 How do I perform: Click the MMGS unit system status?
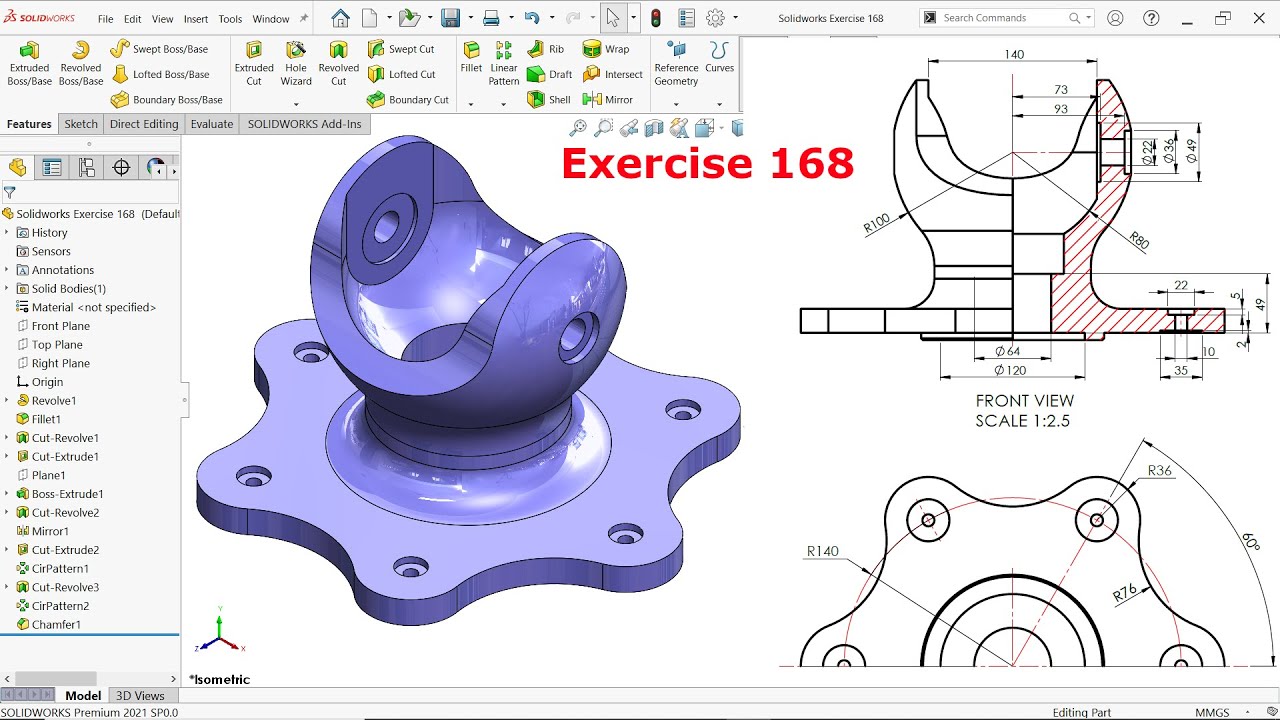[1213, 712]
